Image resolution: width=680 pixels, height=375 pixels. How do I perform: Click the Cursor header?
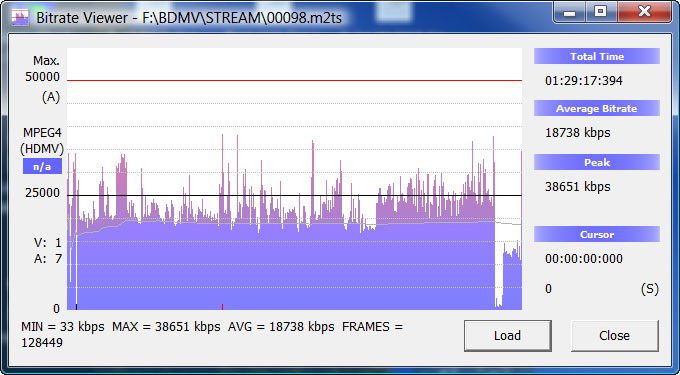(x=597, y=235)
